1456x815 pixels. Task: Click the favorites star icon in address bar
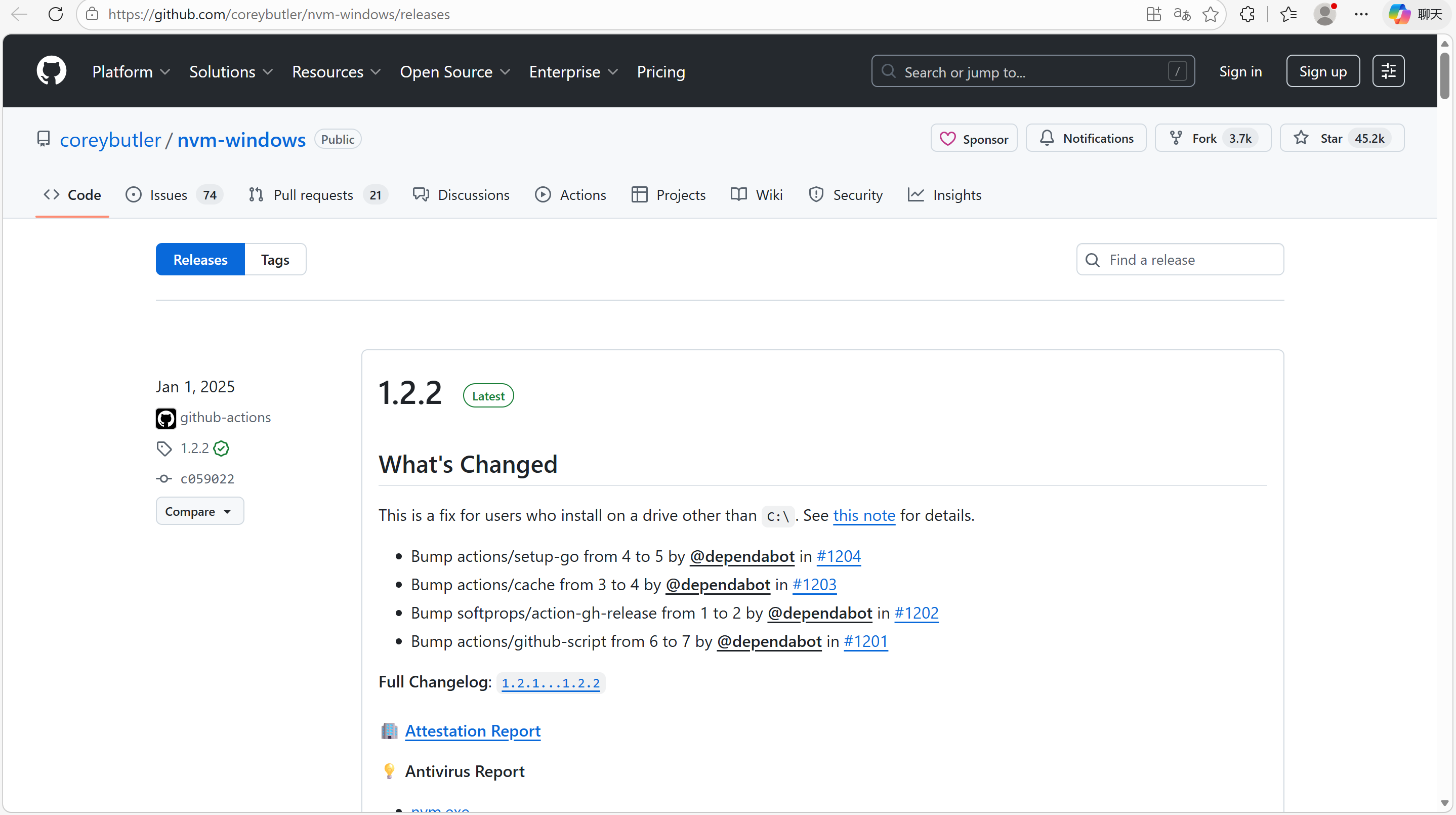pyautogui.click(x=1210, y=14)
